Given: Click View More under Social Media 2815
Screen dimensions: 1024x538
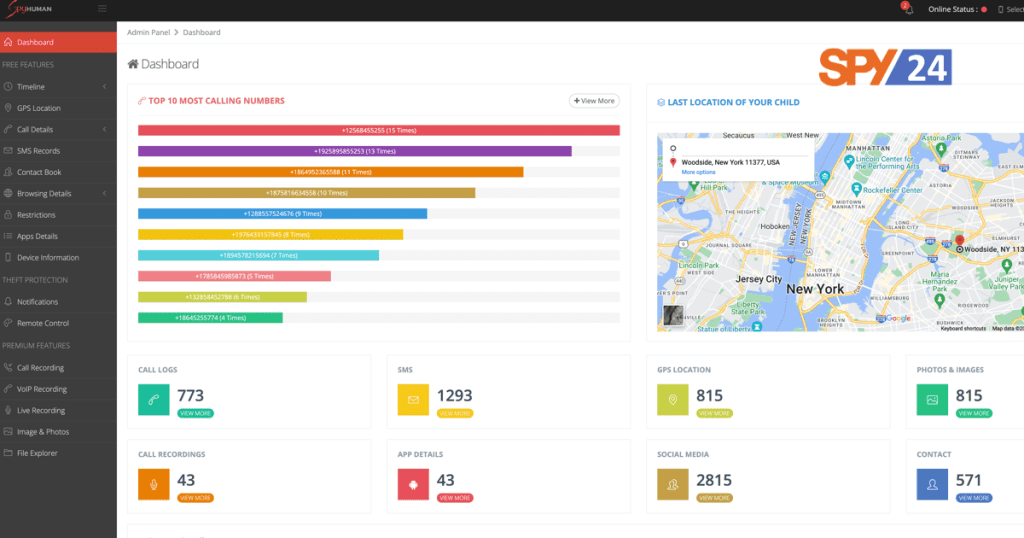Looking at the screenshot, I should click(714, 498).
